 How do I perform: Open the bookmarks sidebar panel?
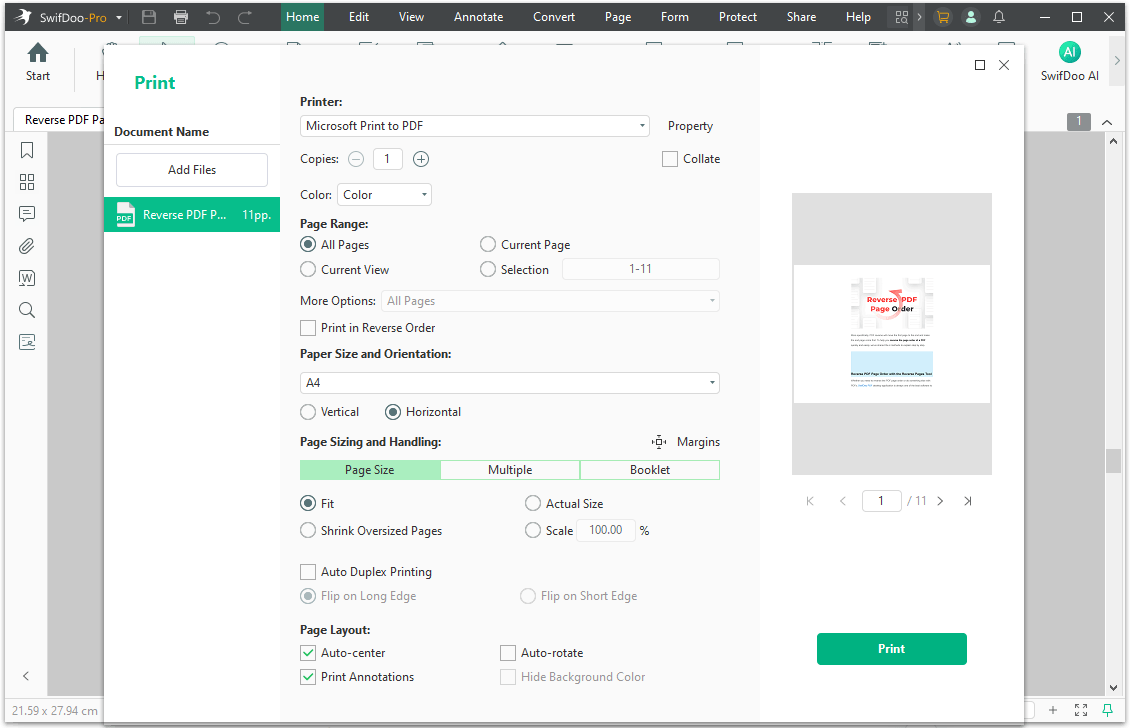[x=27, y=150]
